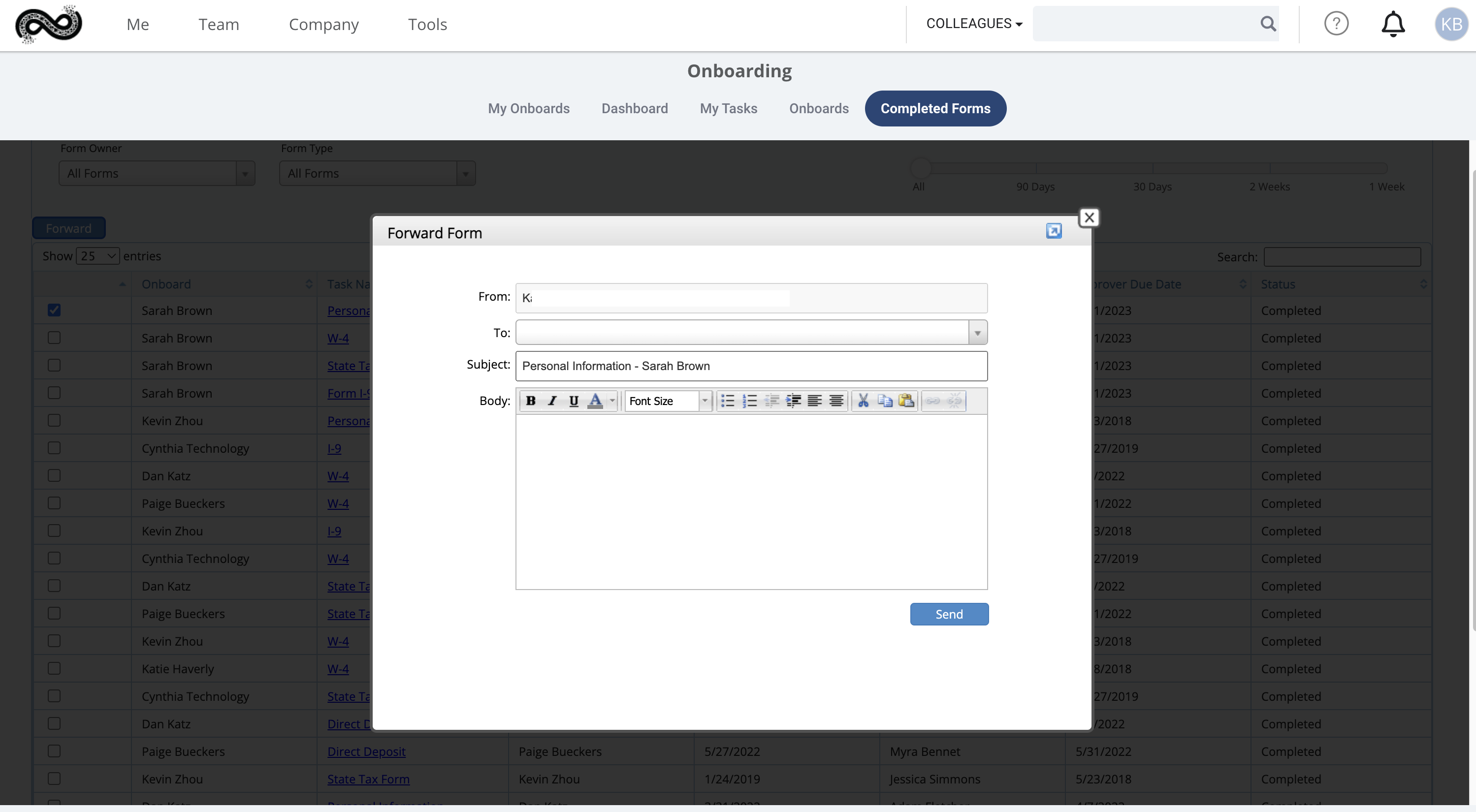Open Kevin Zhou State Tax Form link
The height and width of the screenshot is (812, 1476).
coord(368,779)
